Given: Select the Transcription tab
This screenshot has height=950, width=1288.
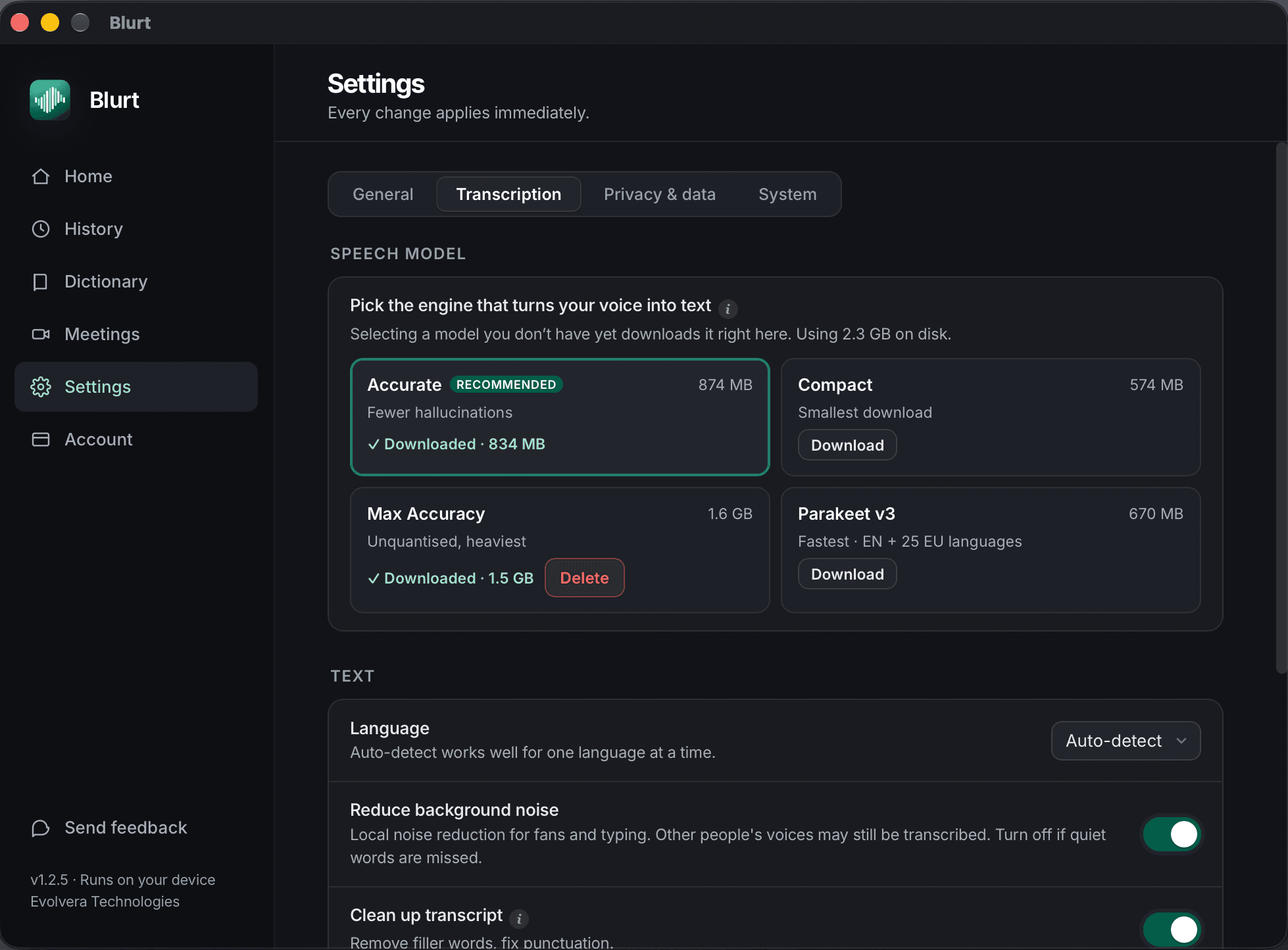Looking at the screenshot, I should [508, 194].
